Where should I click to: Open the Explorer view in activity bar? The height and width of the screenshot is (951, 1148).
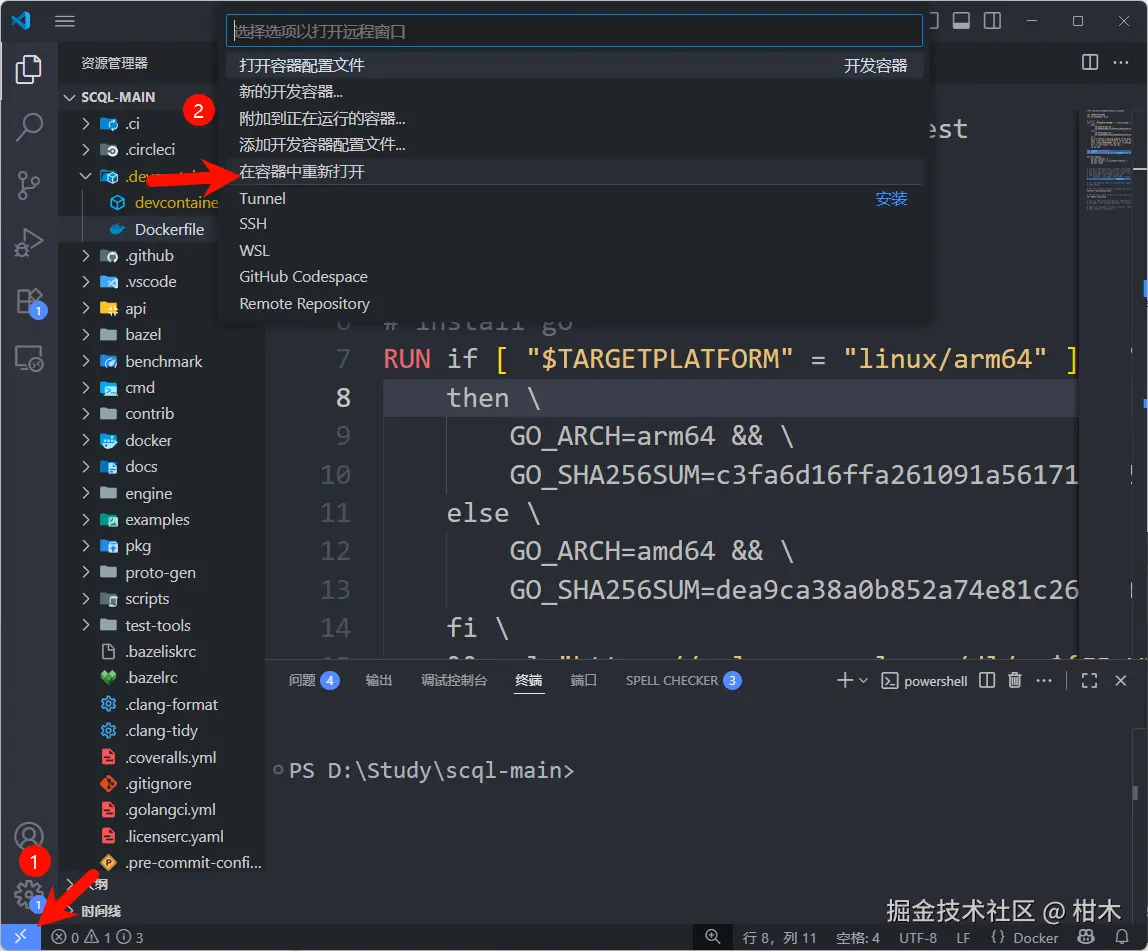click(x=29, y=70)
